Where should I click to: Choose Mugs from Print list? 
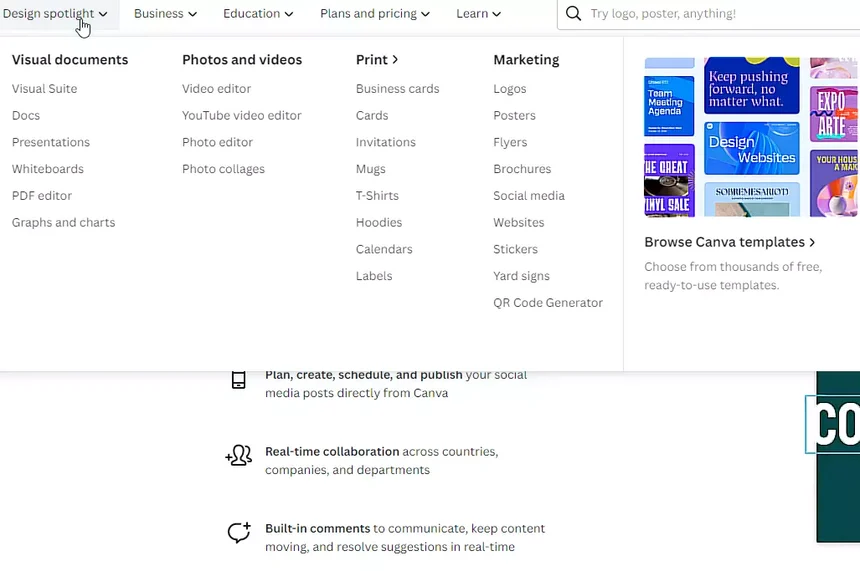(371, 169)
